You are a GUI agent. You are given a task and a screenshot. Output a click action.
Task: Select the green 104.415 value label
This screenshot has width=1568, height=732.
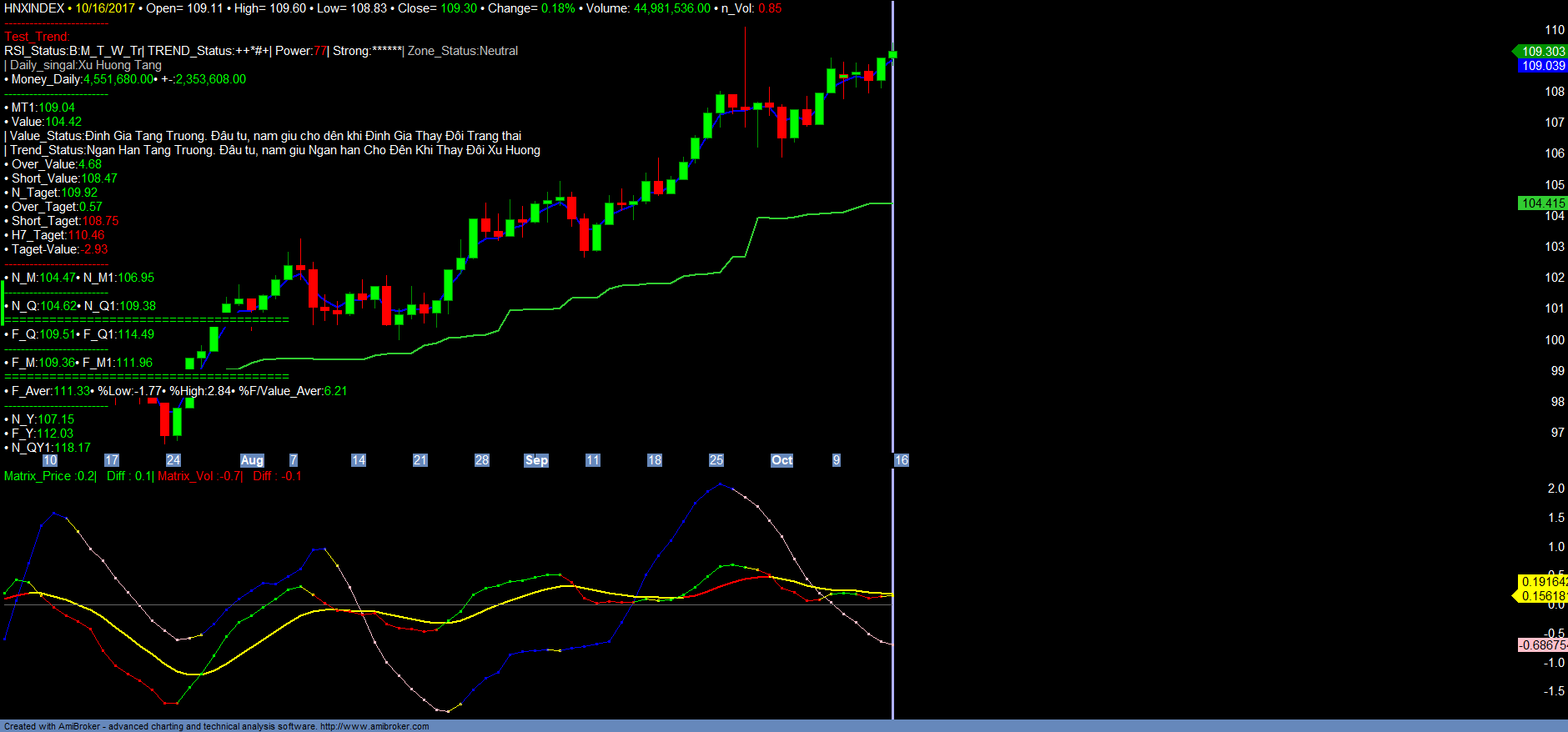click(1542, 203)
